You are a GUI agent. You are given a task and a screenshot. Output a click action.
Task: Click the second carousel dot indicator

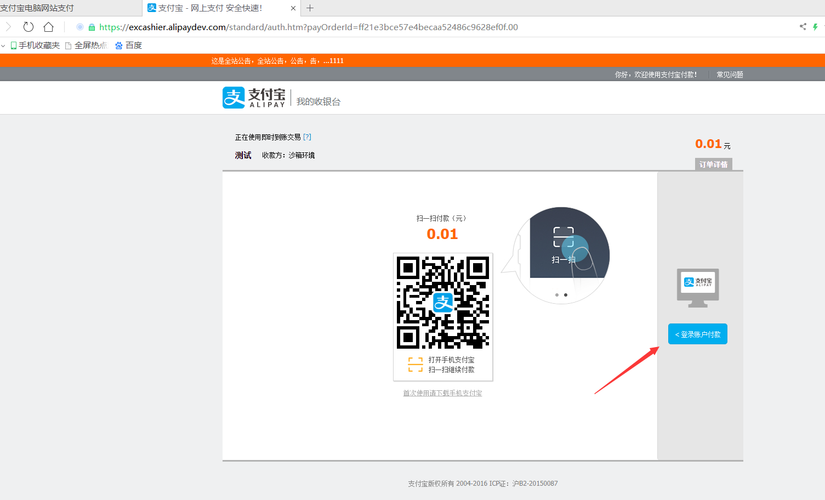[566, 295]
